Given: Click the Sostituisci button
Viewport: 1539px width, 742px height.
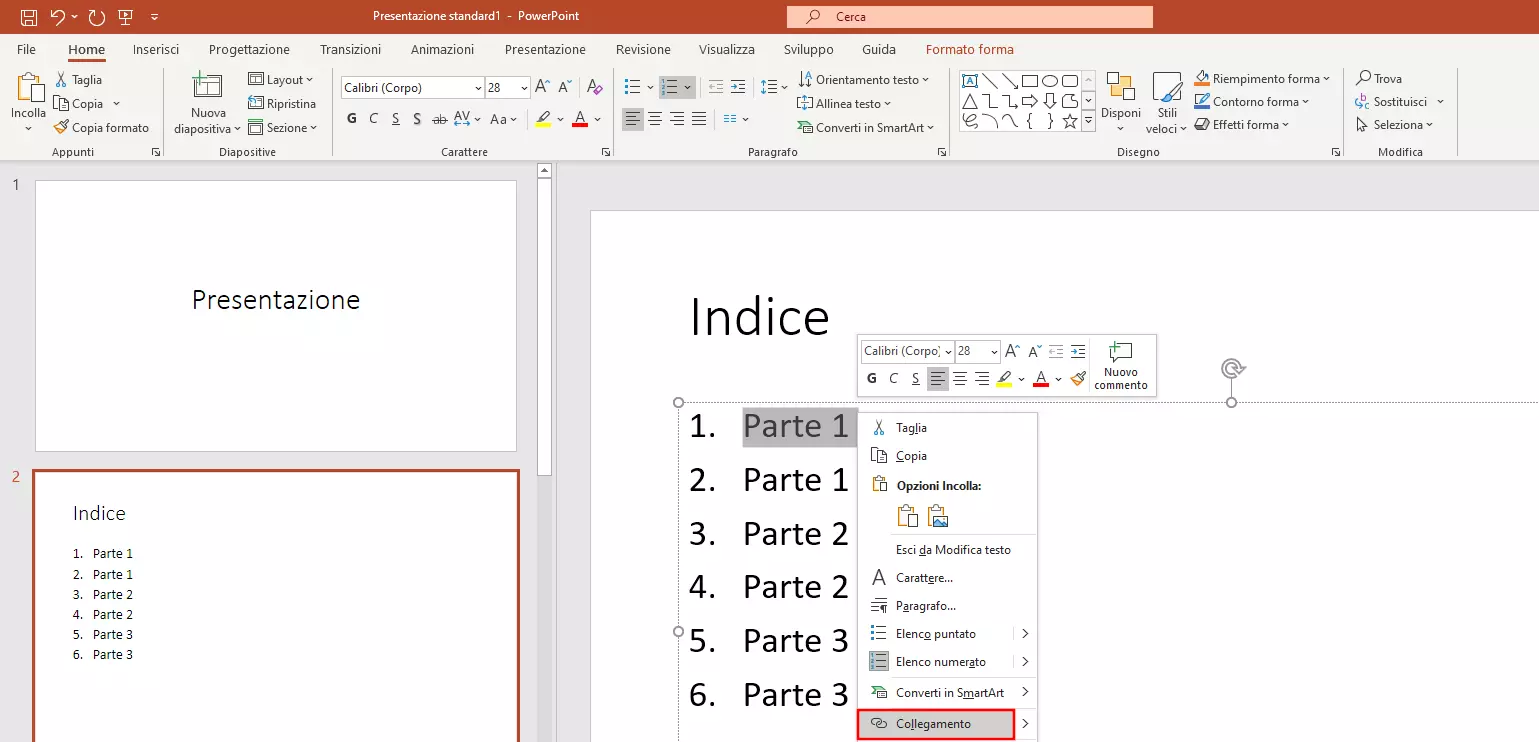Looking at the screenshot, I should (1399, 101).
